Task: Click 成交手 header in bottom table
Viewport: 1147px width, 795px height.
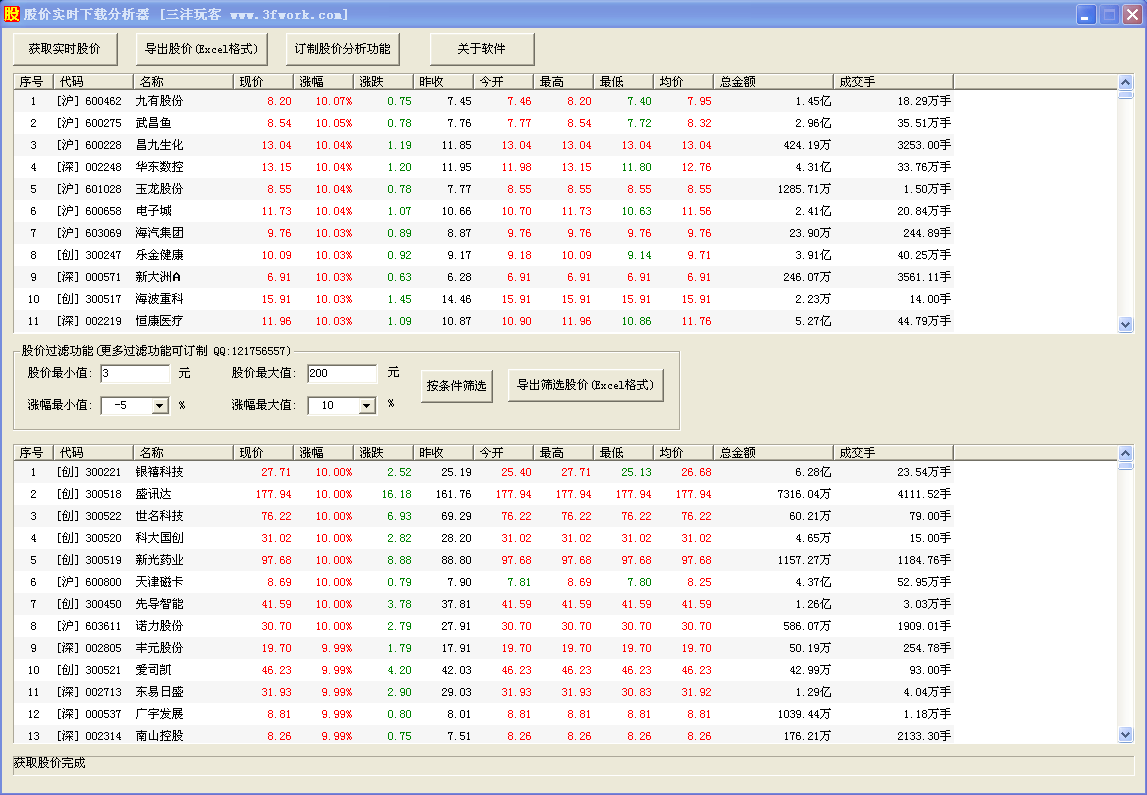Action: 893,453
